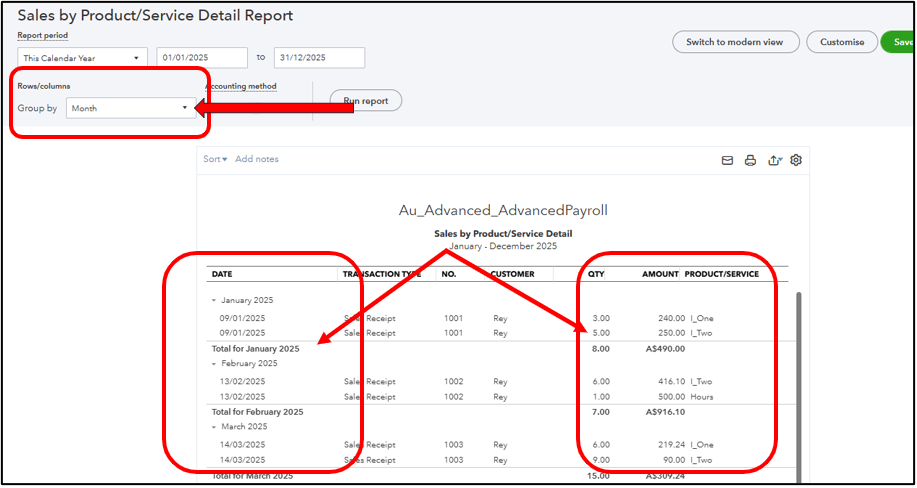Screen dimensions: 917x488
Task: Click the DATE column header
Action: click(x=222, y=274)
